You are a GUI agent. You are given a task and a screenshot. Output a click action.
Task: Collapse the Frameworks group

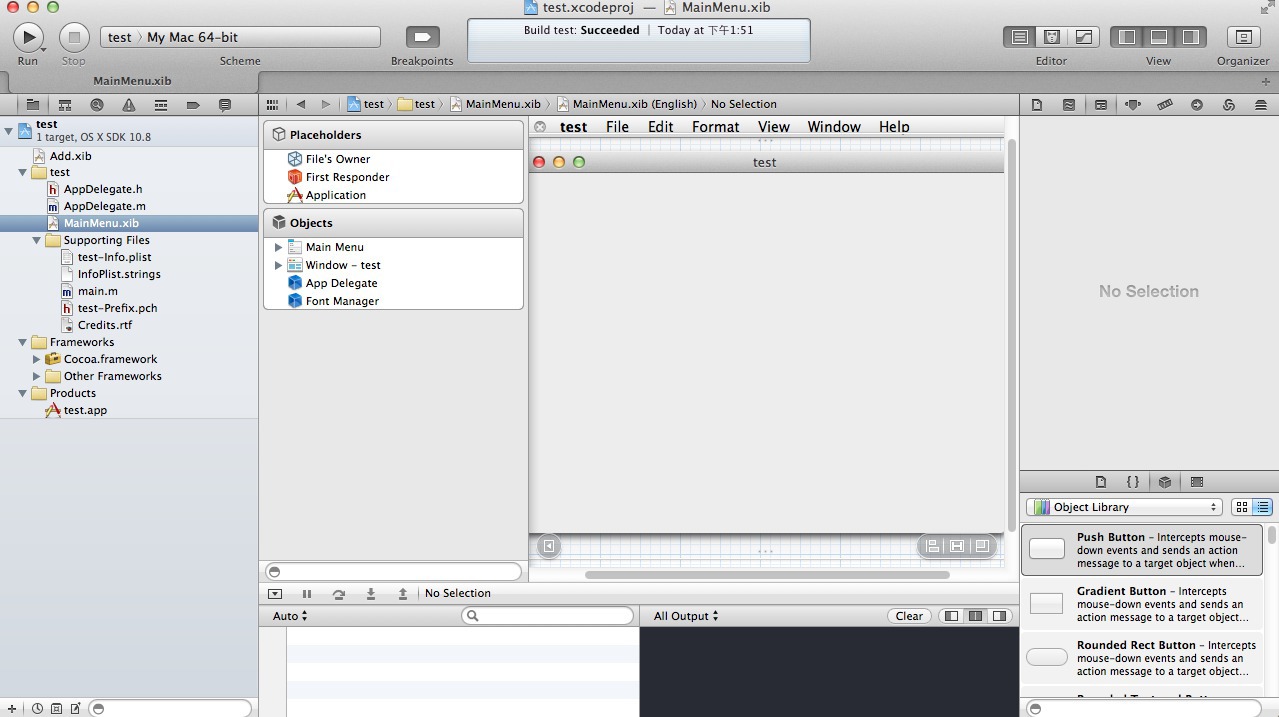[23, 342]
